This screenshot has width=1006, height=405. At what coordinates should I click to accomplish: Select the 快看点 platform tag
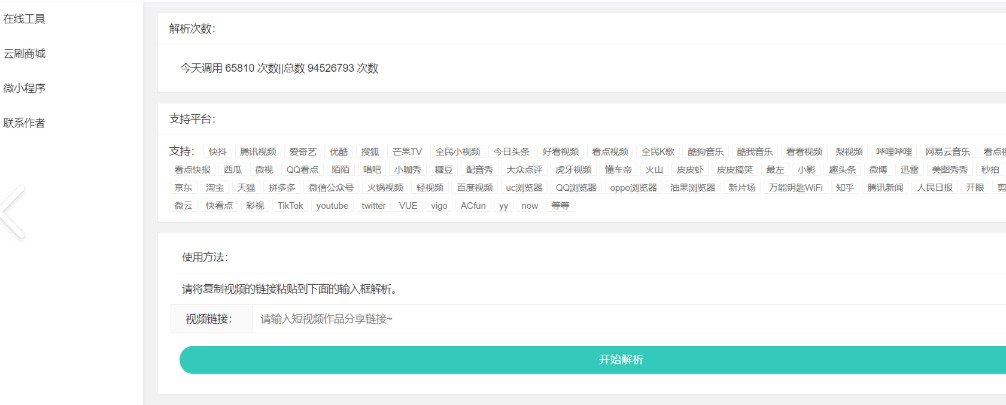tap(219, 205)
